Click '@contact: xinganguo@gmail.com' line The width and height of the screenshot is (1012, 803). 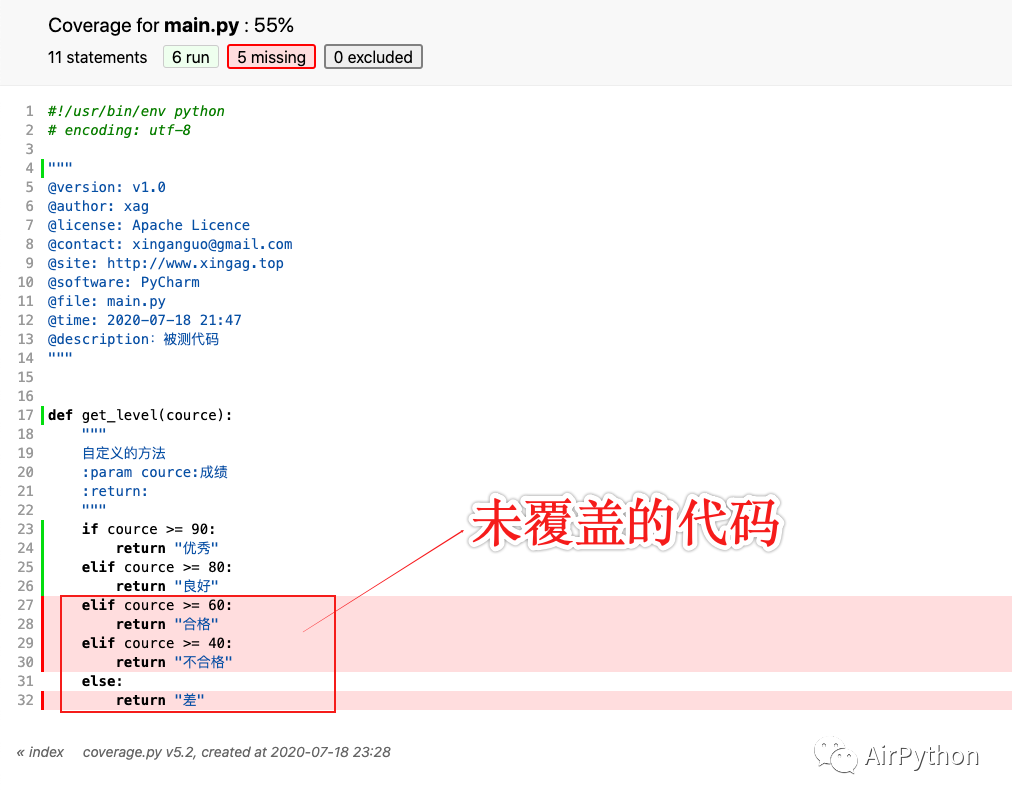tap(170, 245)
